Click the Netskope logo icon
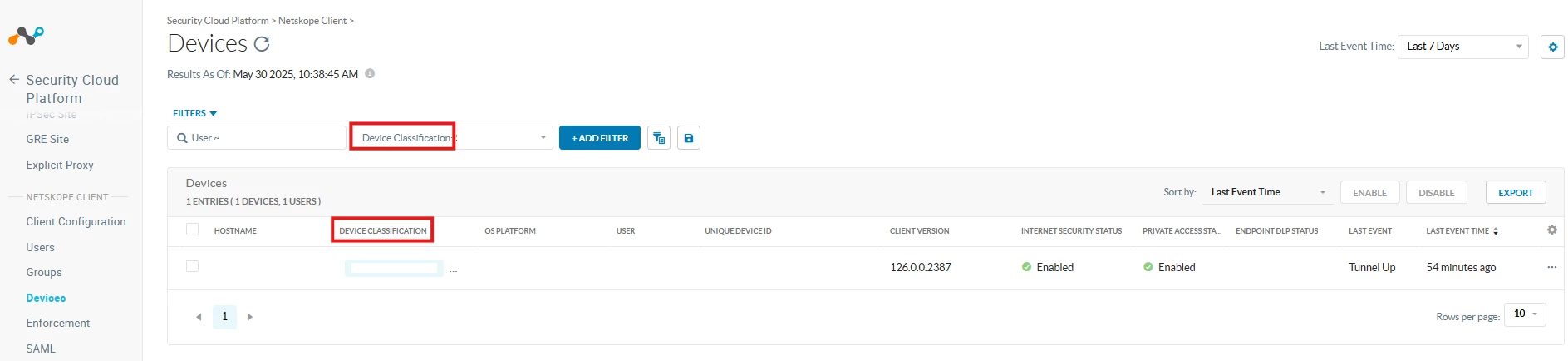 click(26, 36)
